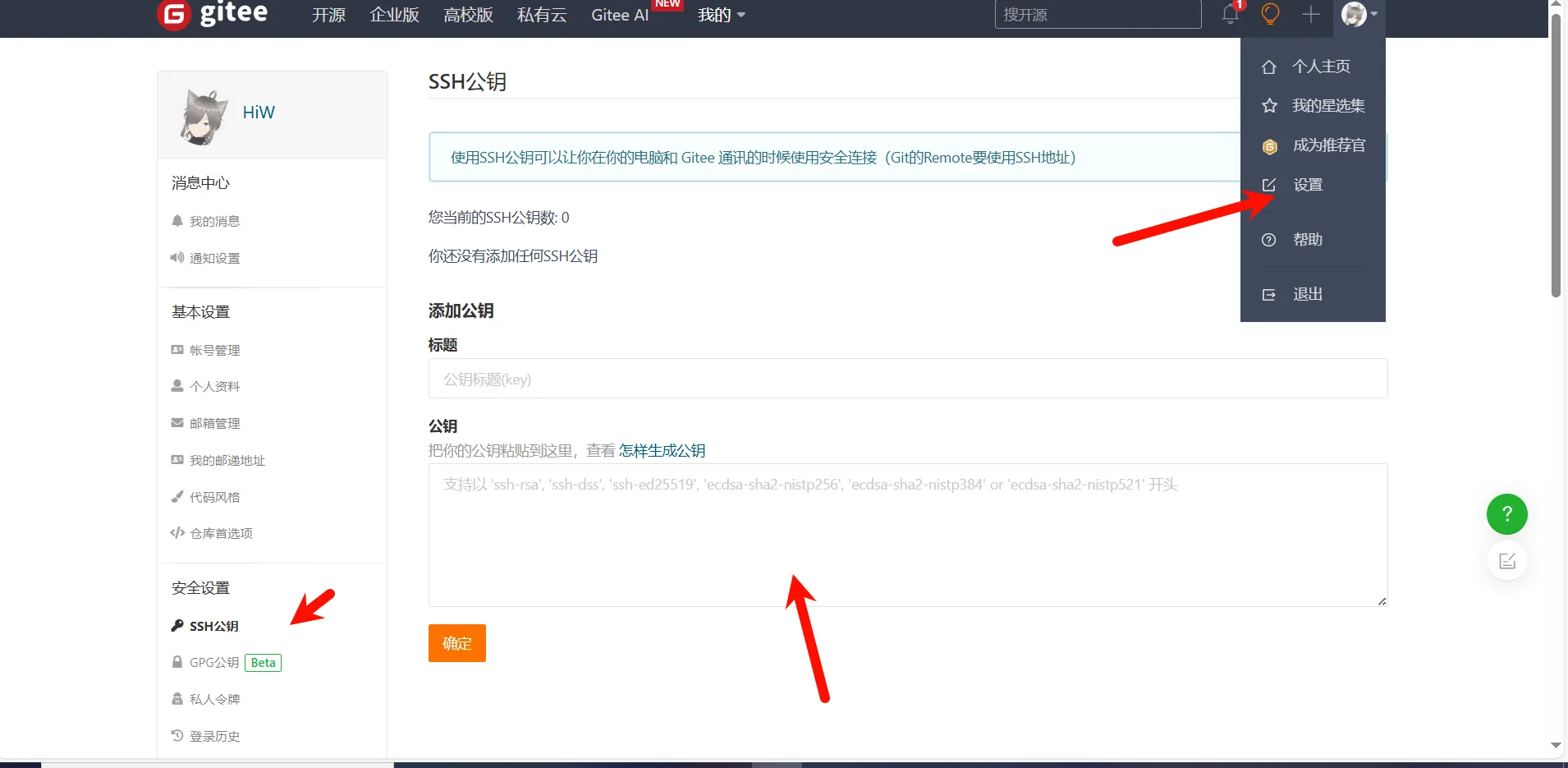Click the floating feedback edit icon
The height and width of the screenshot is (768, 1568).
(x=1506, y=561)
